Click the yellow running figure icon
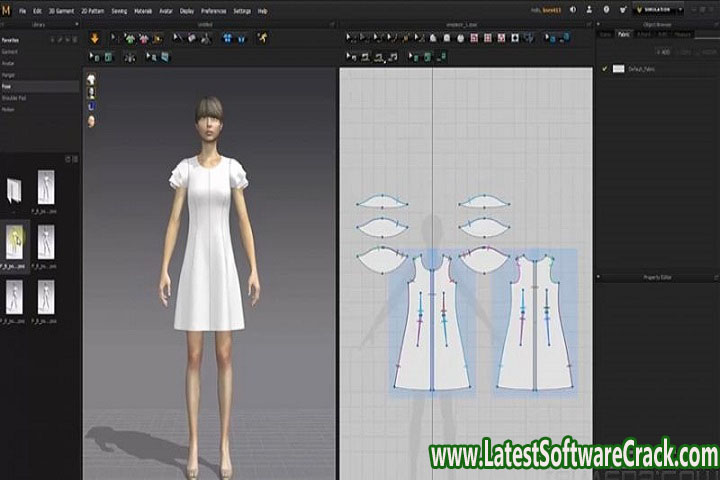720x480 pixels. [x=262, y=38]
